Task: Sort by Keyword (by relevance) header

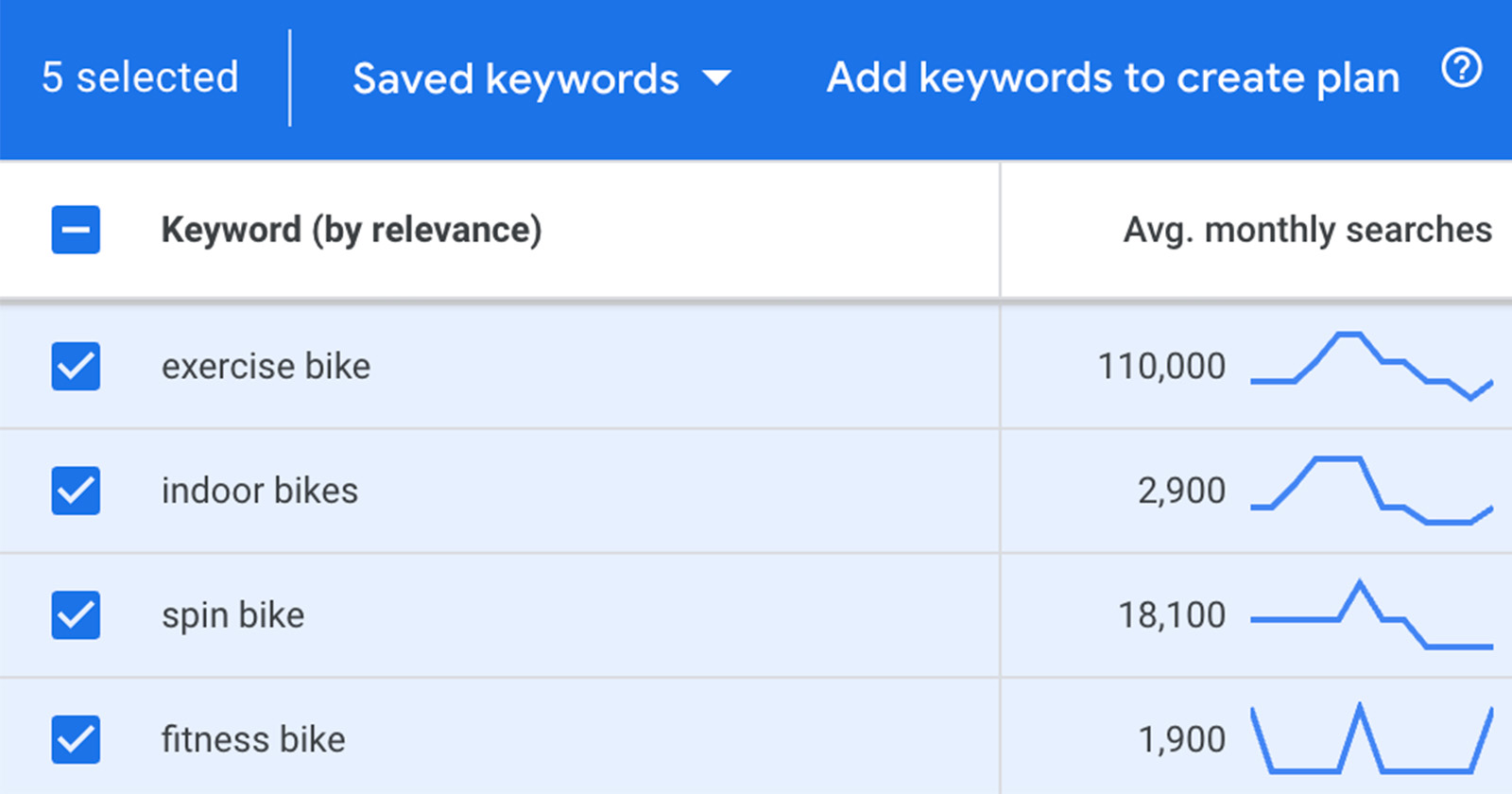Action: tap(352, 230)
